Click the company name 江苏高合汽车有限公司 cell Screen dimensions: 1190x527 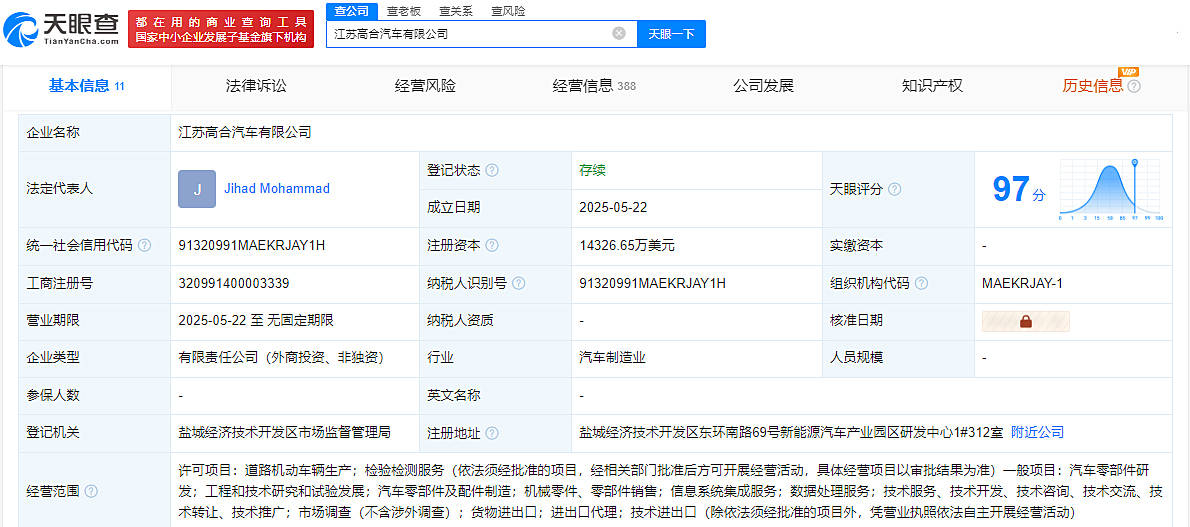point(244,132)
